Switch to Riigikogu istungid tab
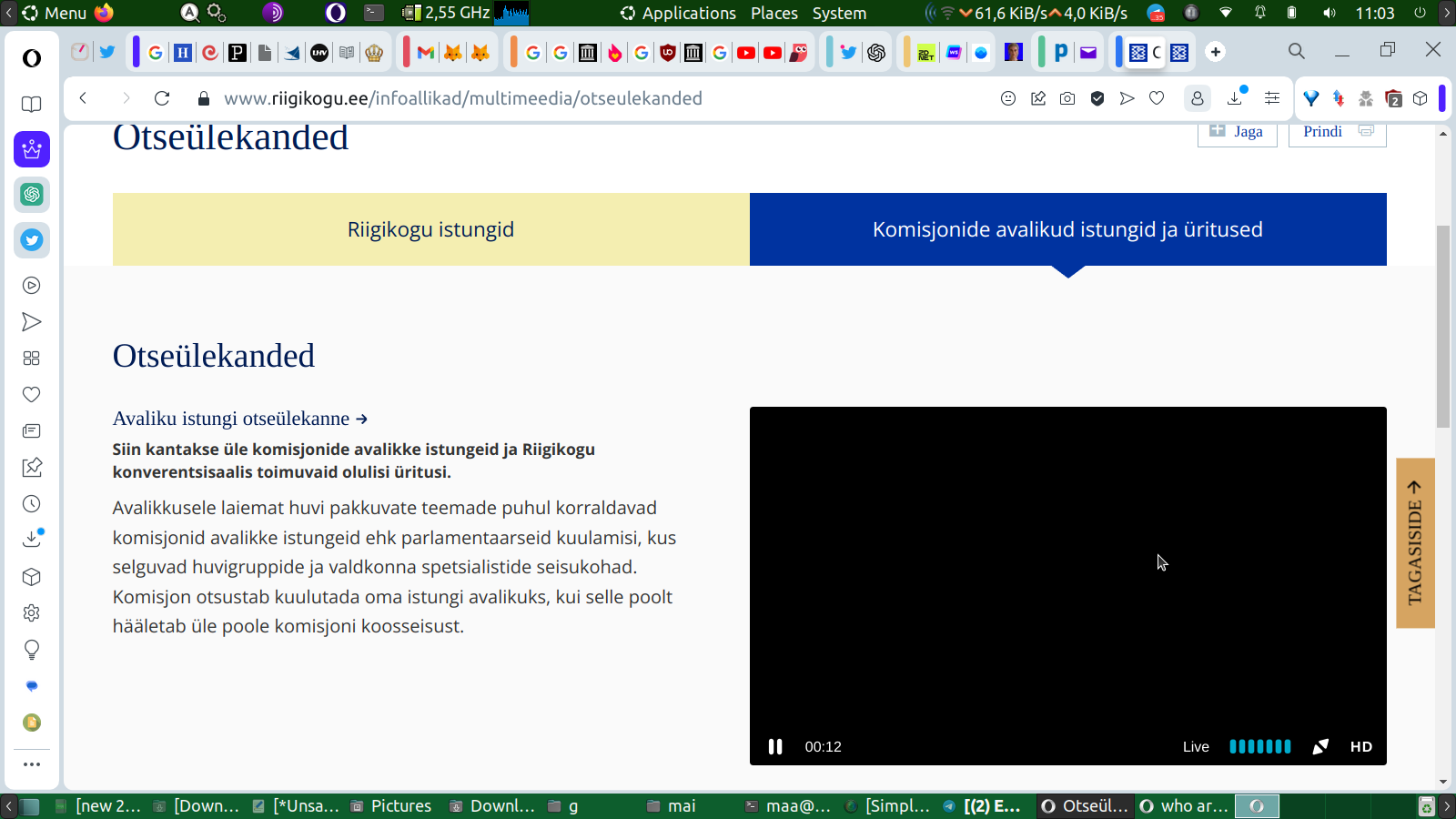Screen dimensions: 1456x819 pyautogui.click(x=430, y=229)
